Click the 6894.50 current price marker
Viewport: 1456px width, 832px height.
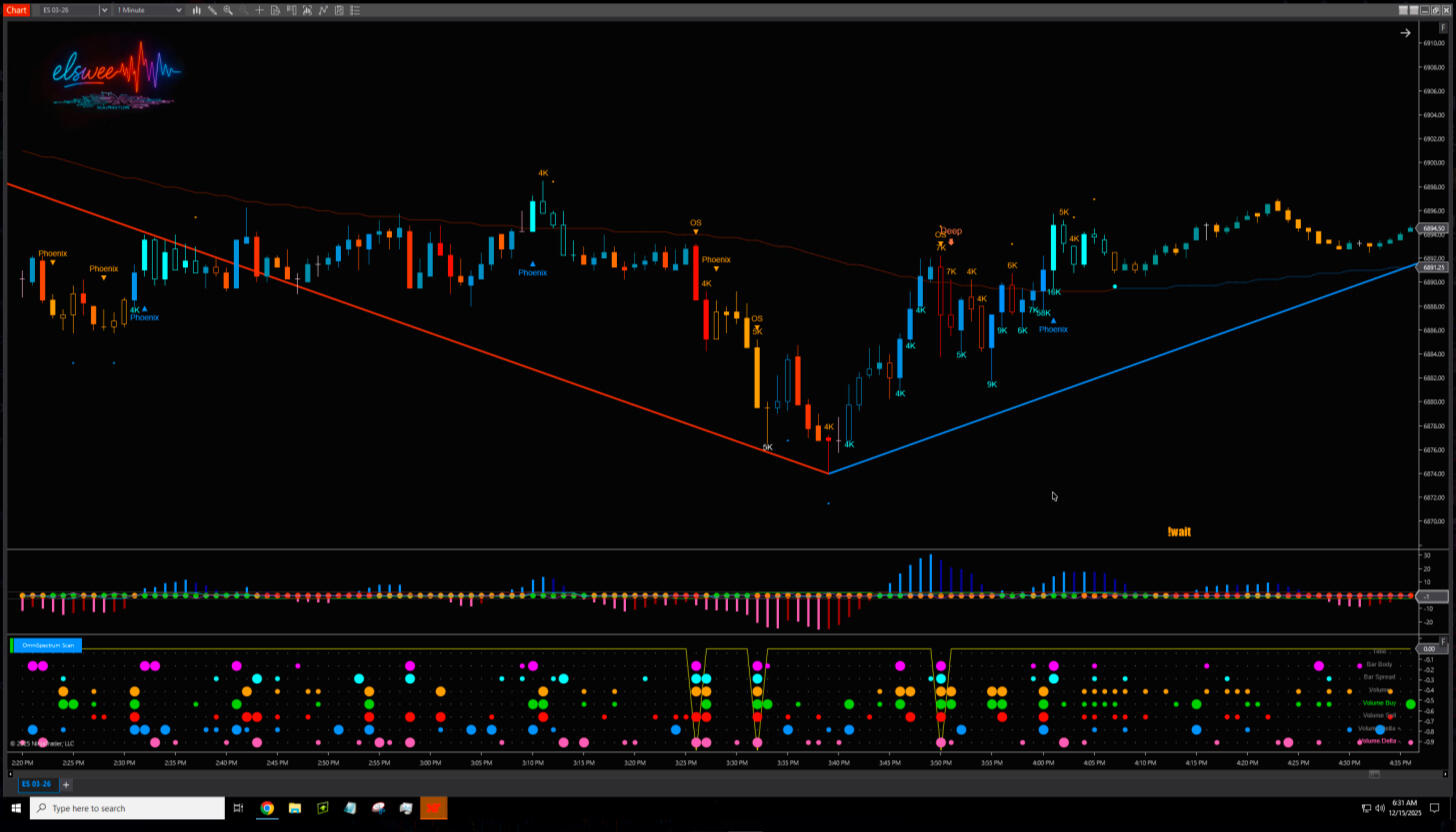(1432, 228)
